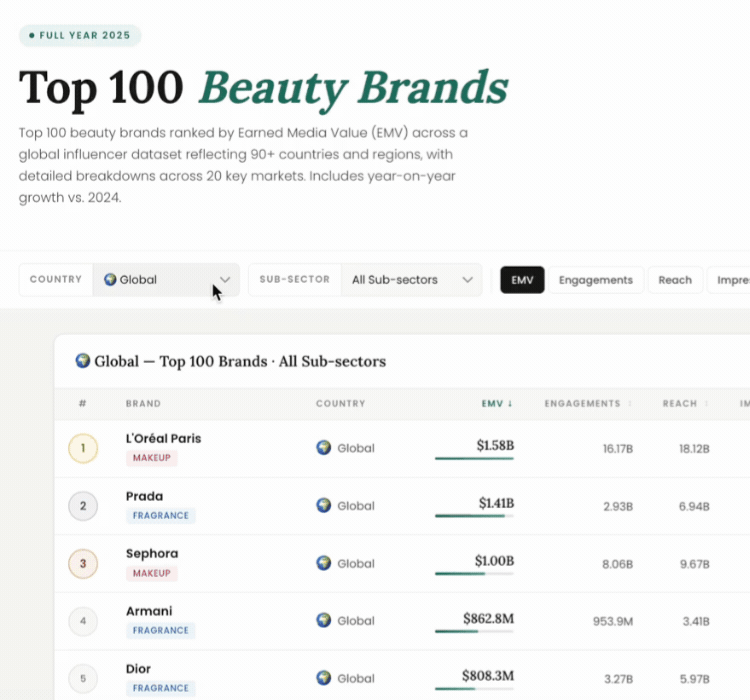Screen dimensions: 750x700
Task: Click the $862.8M EMV value
Action: pos(488,619)
